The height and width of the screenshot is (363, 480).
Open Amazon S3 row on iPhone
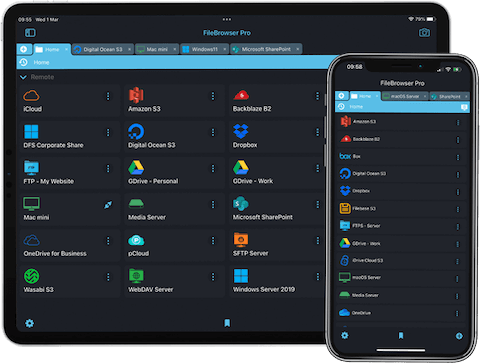tap(401, 122)
